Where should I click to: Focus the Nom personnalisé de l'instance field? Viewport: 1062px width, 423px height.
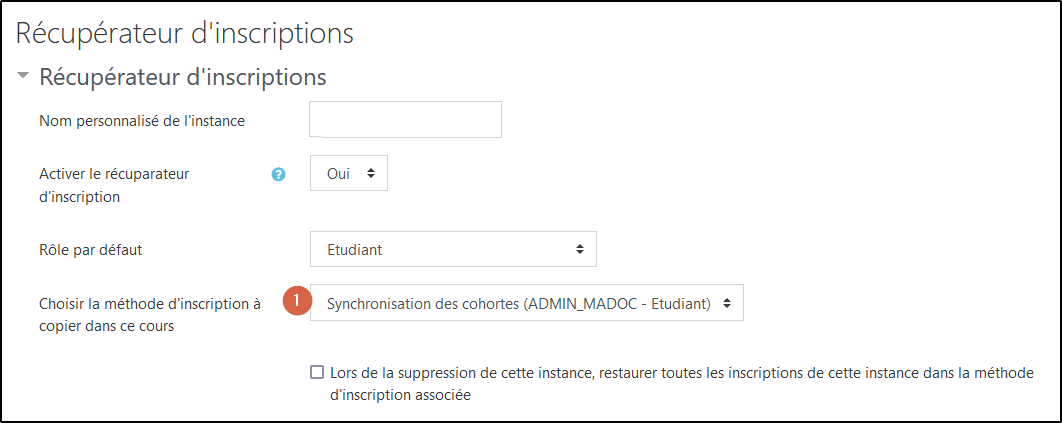coord(405,119)
